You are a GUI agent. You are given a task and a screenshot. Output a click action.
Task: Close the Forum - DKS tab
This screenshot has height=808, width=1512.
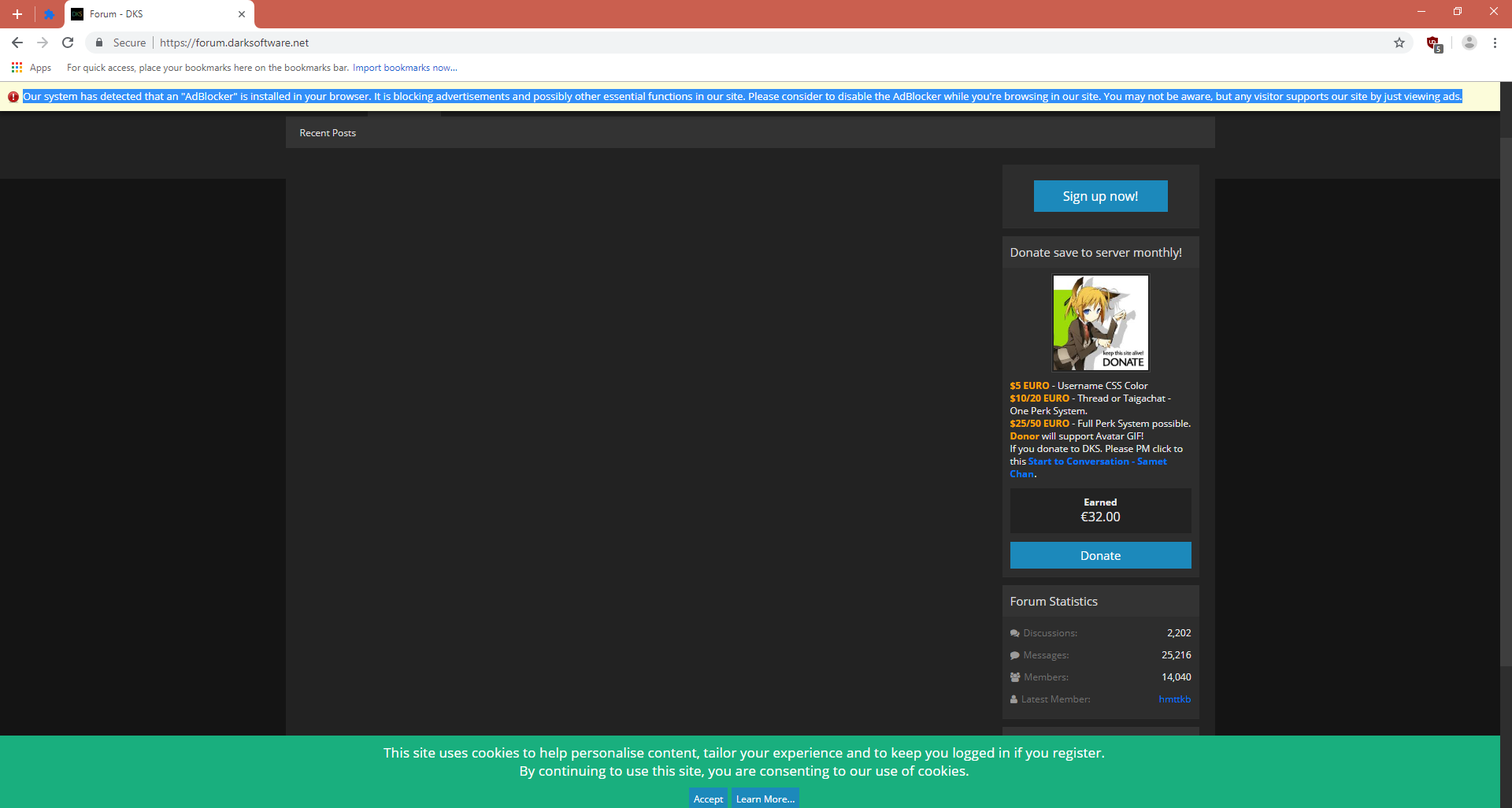(242, 14)
